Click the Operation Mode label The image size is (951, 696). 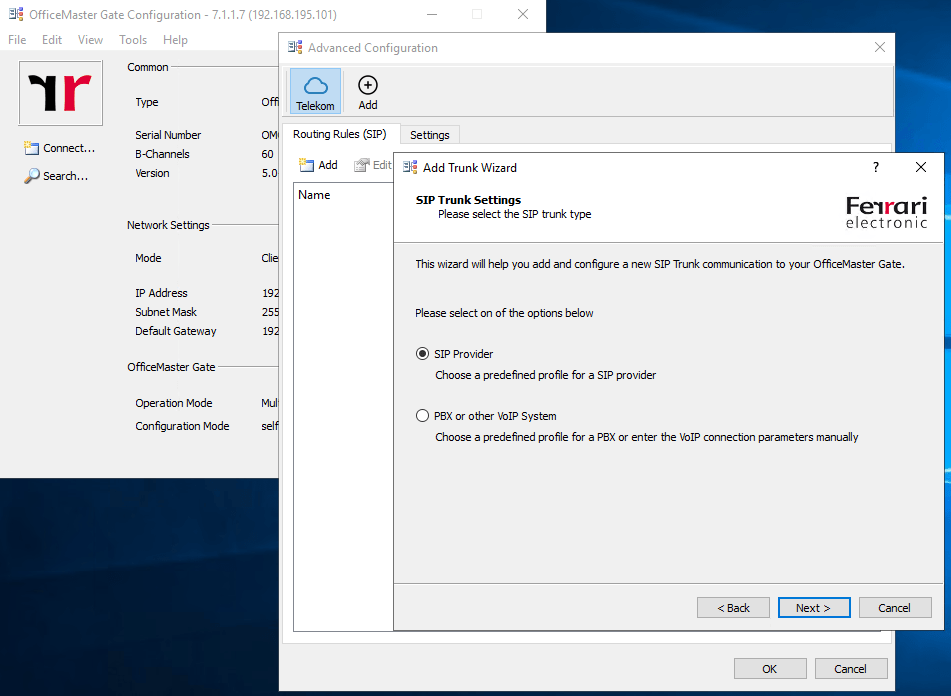[x=173, y=403]
